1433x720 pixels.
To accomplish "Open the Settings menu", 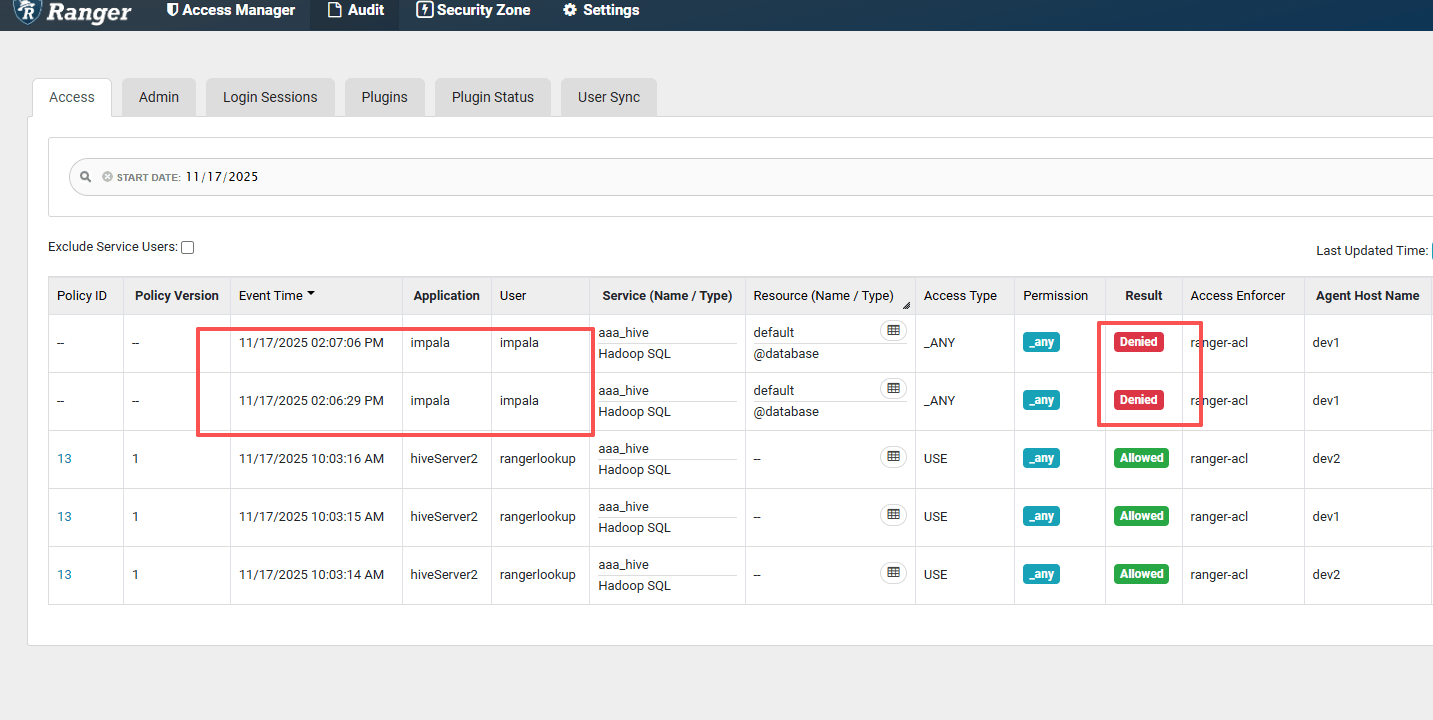I will pyautogui.click(x=601, y=10).
